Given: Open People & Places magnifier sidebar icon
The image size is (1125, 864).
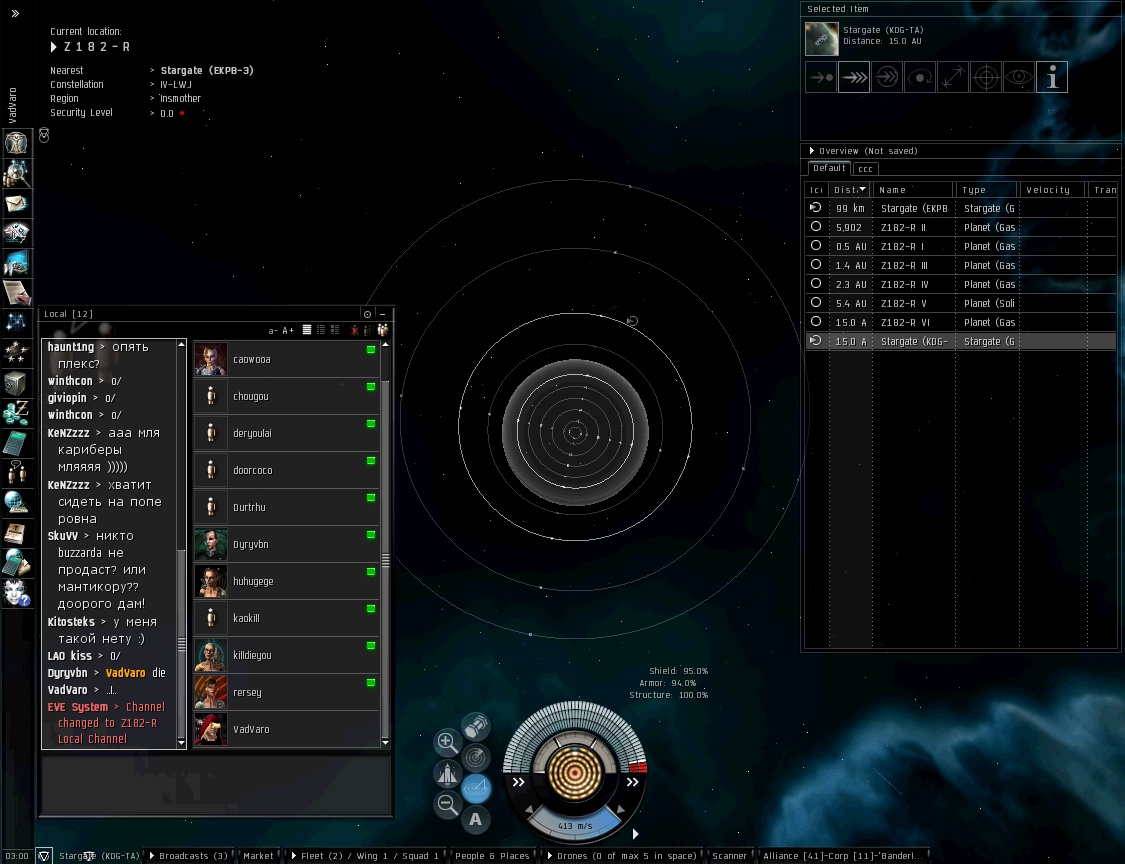Looking at the screenshot, I should click(16, 173).
